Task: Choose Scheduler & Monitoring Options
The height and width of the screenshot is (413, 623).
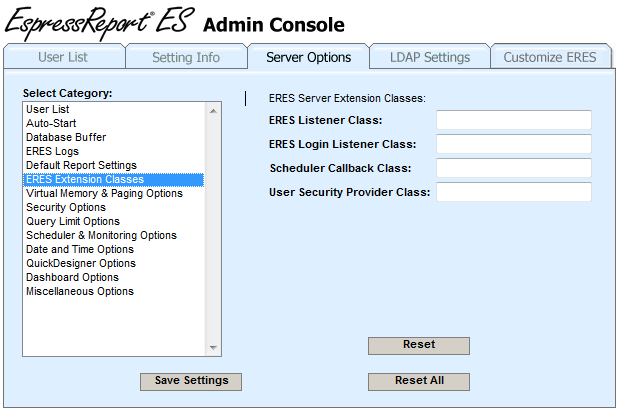Action: [x=114, y=235]
